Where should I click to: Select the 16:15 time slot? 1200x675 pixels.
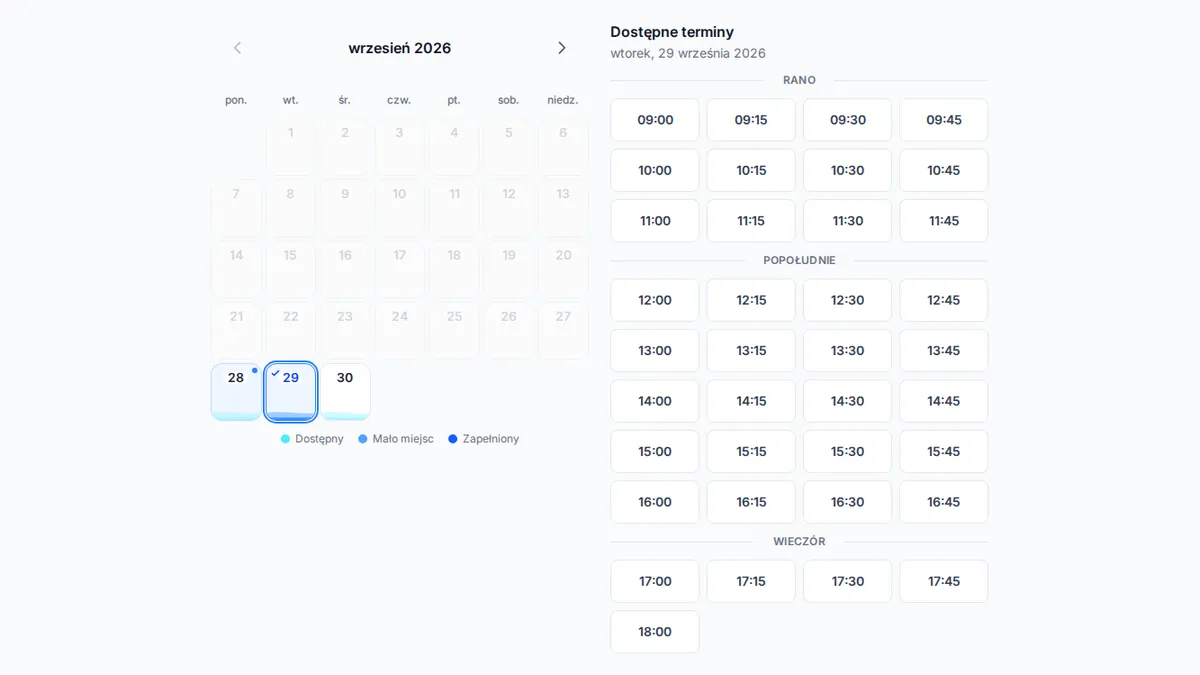pyautogui.click(x=751, y=502)
